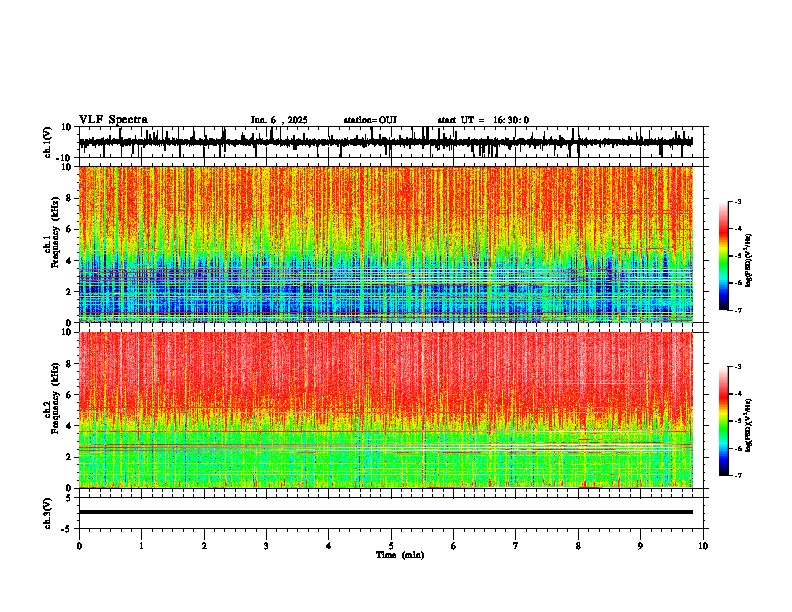Click time axis tick label "10"
Screen dimensions: 792x612
coord(703,546)
